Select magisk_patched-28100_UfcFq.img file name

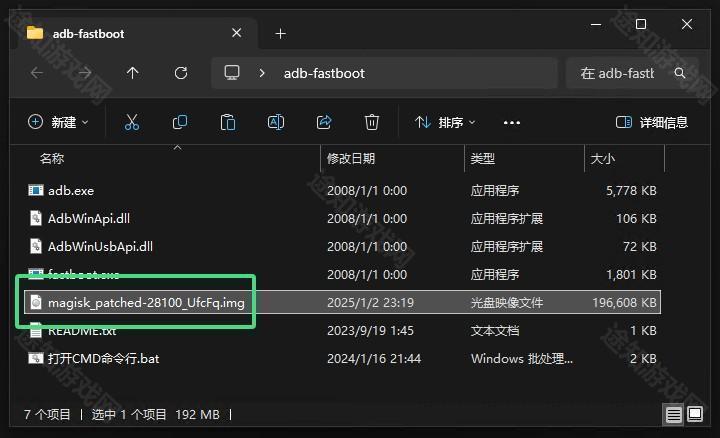click(x=146, y=303)
